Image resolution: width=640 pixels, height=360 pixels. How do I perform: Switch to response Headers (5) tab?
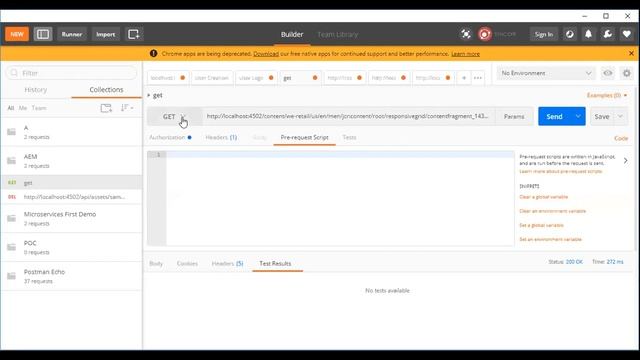click(x=227, y=264)
